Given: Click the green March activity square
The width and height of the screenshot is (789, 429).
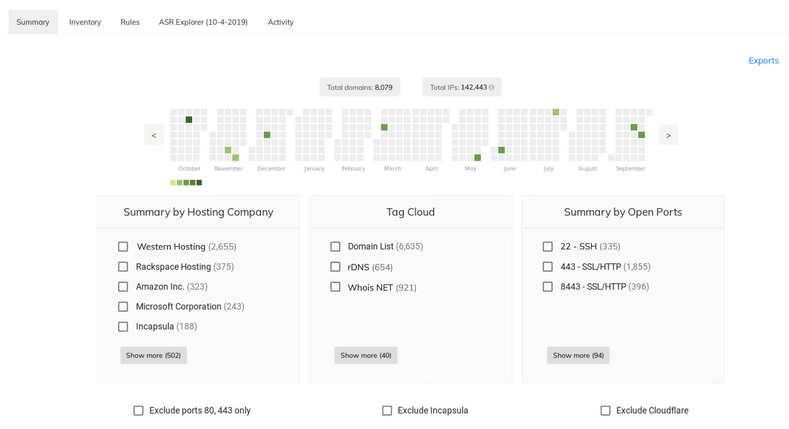Looking at the screenshot, I should [384, 127].
